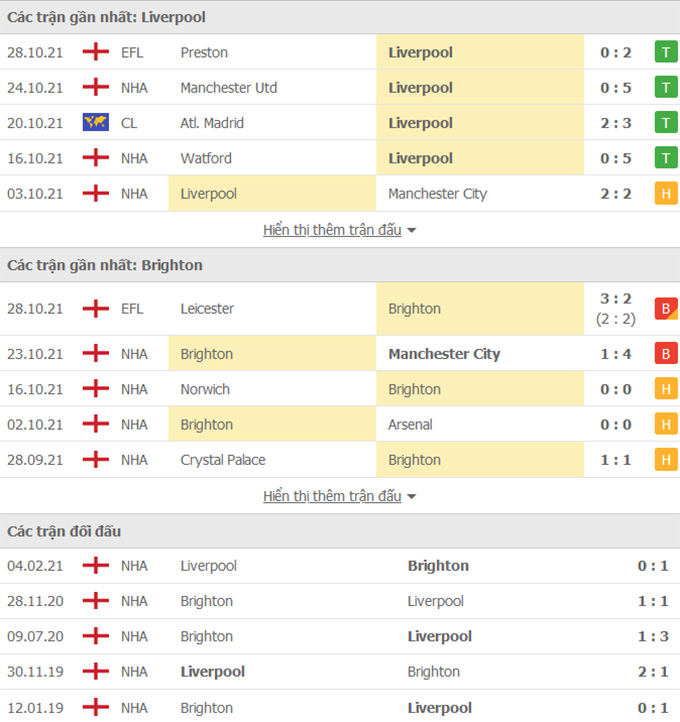Show more matches link under Liverpool section

(332, 230)
